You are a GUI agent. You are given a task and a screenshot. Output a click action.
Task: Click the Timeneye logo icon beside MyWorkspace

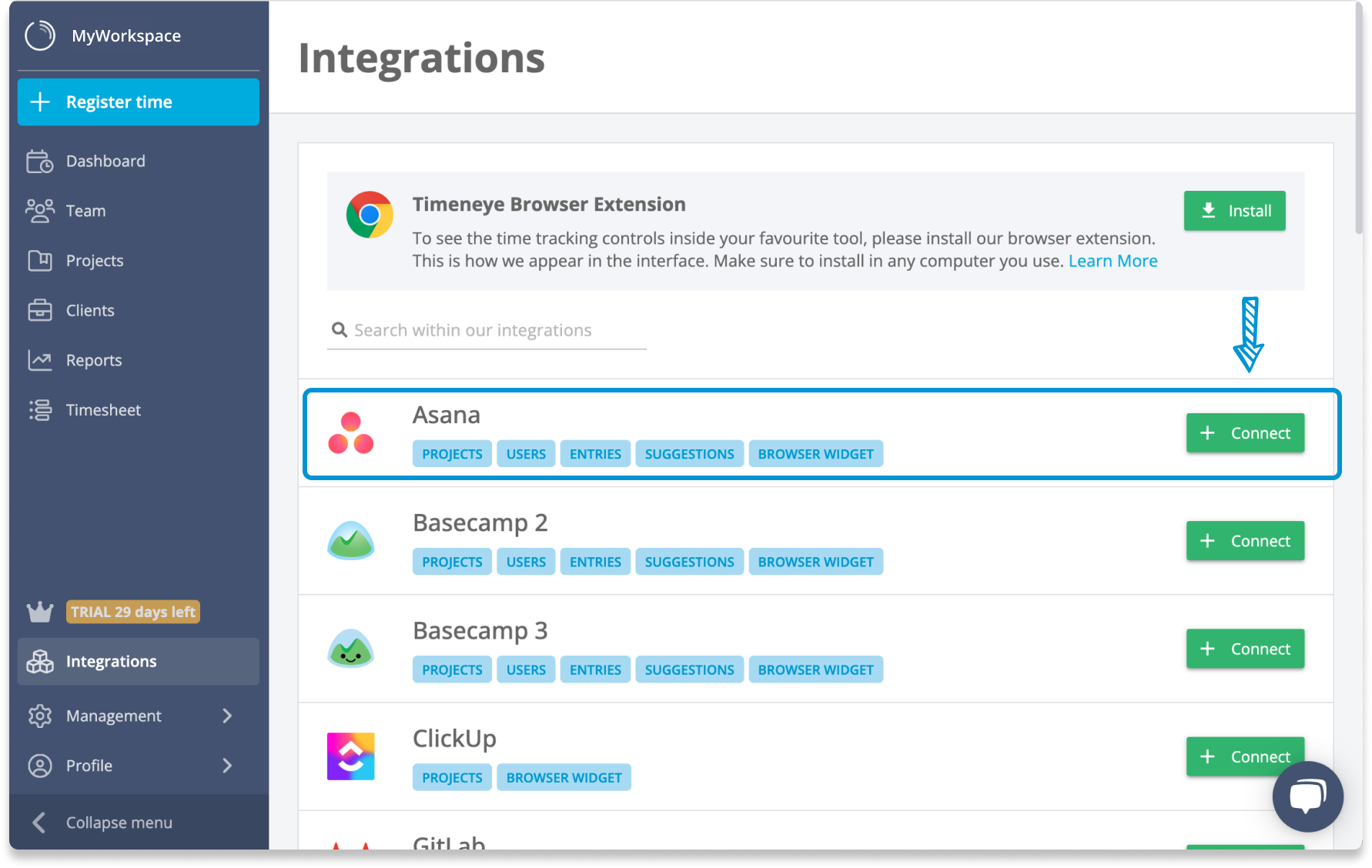[x=40, y=35]
